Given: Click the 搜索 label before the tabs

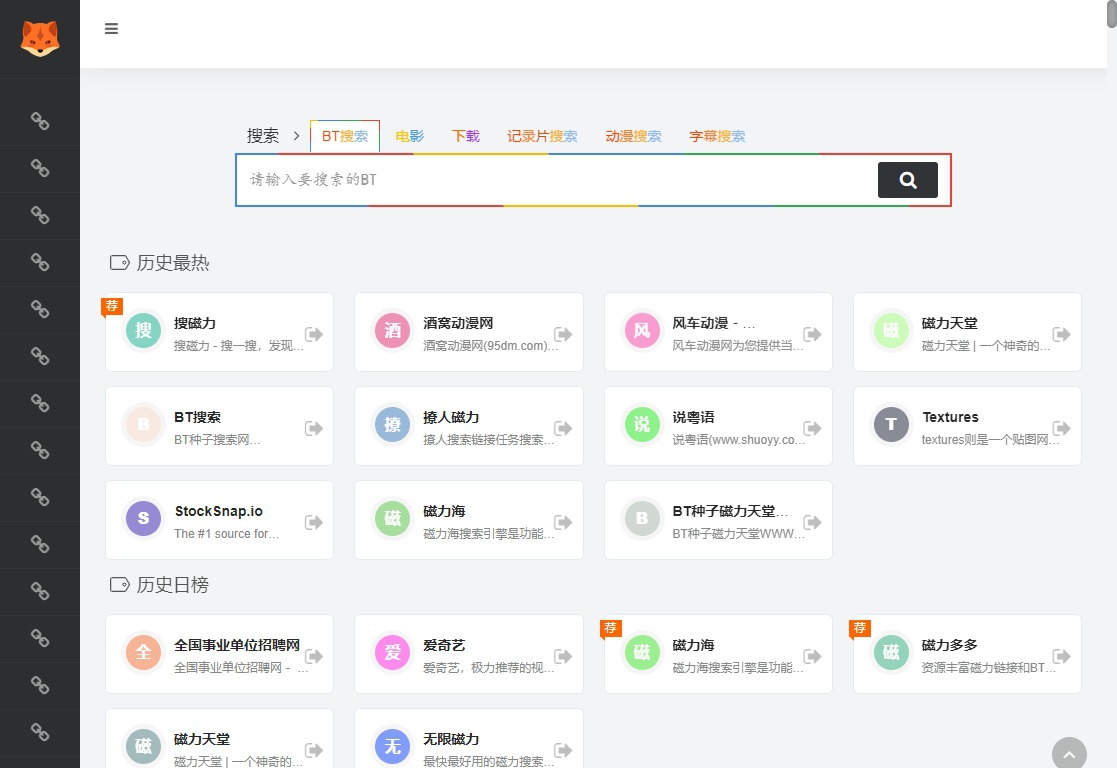Looking at the screenshot, I should coord(263,136).
